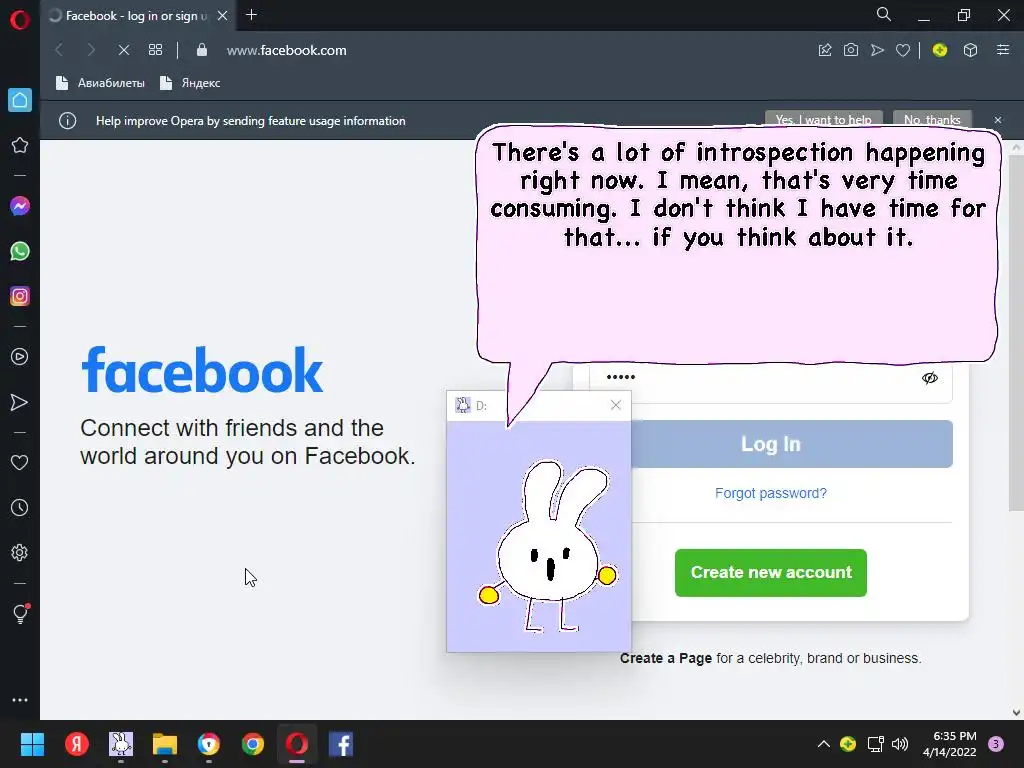Open Speed Dial start page grid icon
Image resolution: width=1024 pixels, height=768 pixels.
coord(155,50)
